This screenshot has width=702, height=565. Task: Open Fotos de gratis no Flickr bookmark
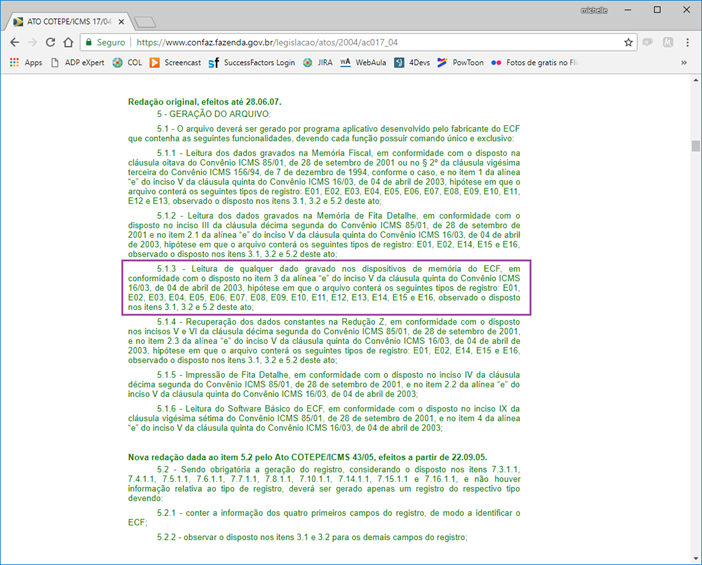(535, 63)
